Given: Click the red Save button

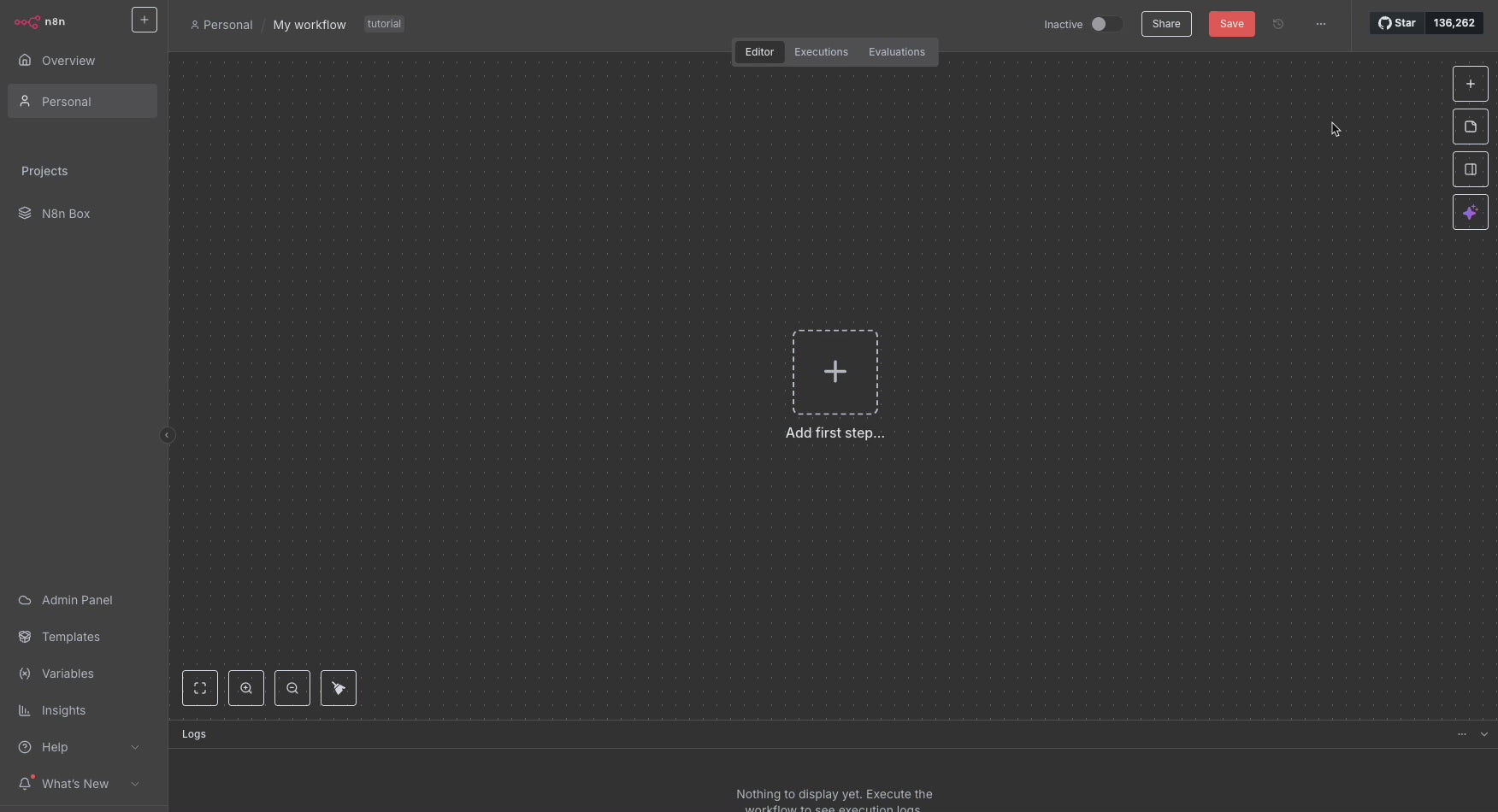Looking at the screenshot, I should coord(1231,24).
